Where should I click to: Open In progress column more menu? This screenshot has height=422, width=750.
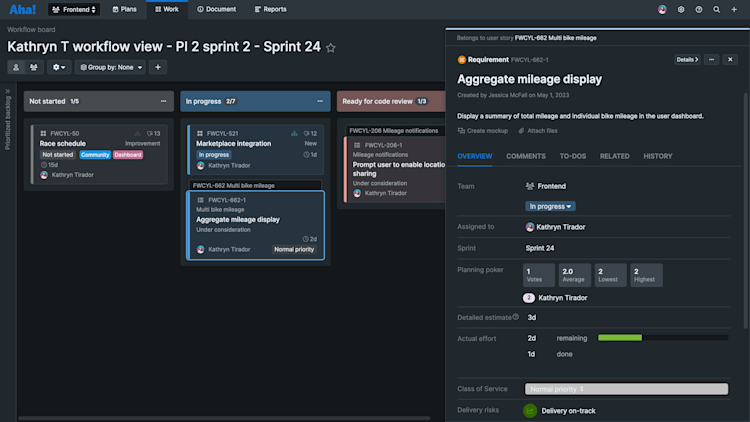tap(320, 101)
